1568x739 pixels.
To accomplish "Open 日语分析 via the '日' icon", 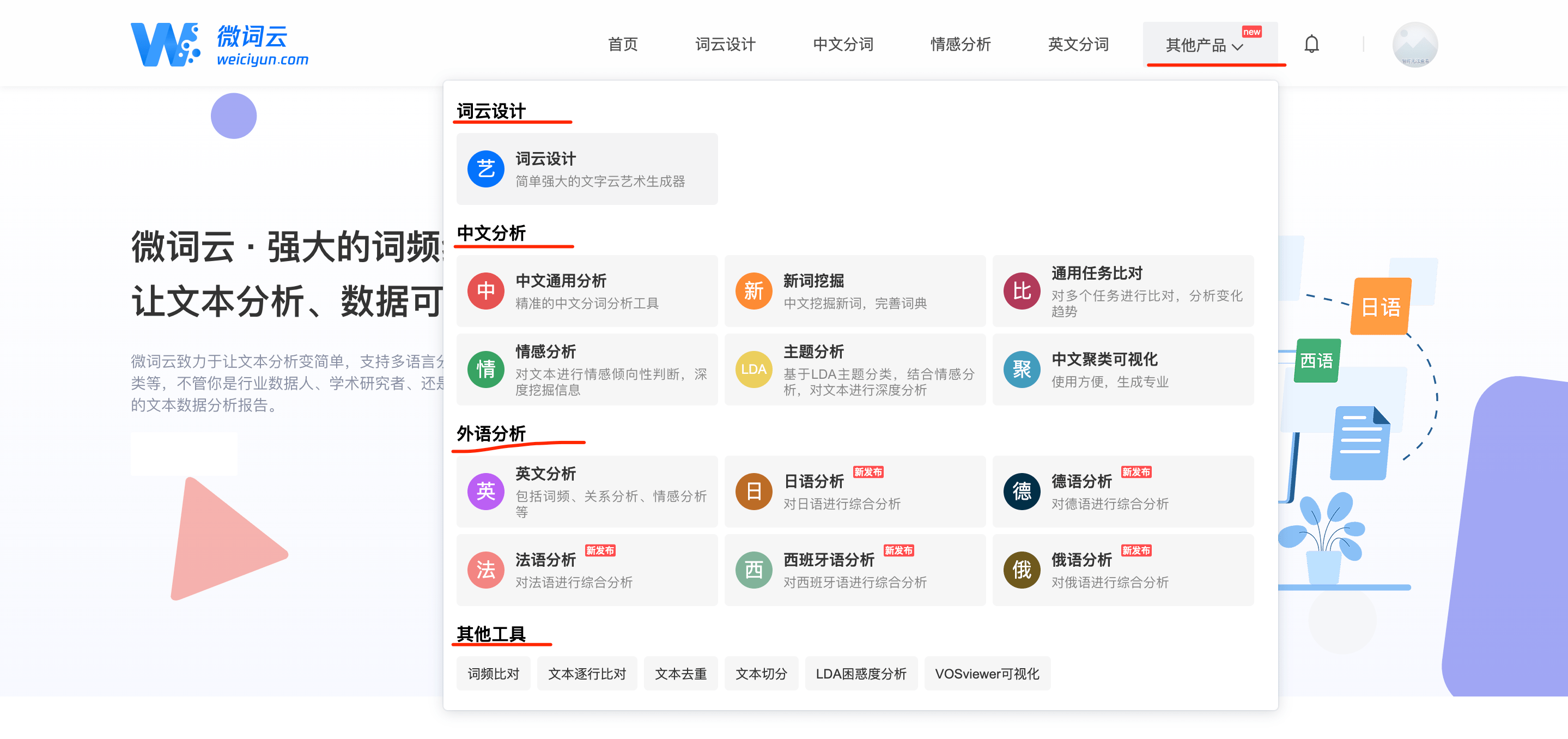I will 753,491.
